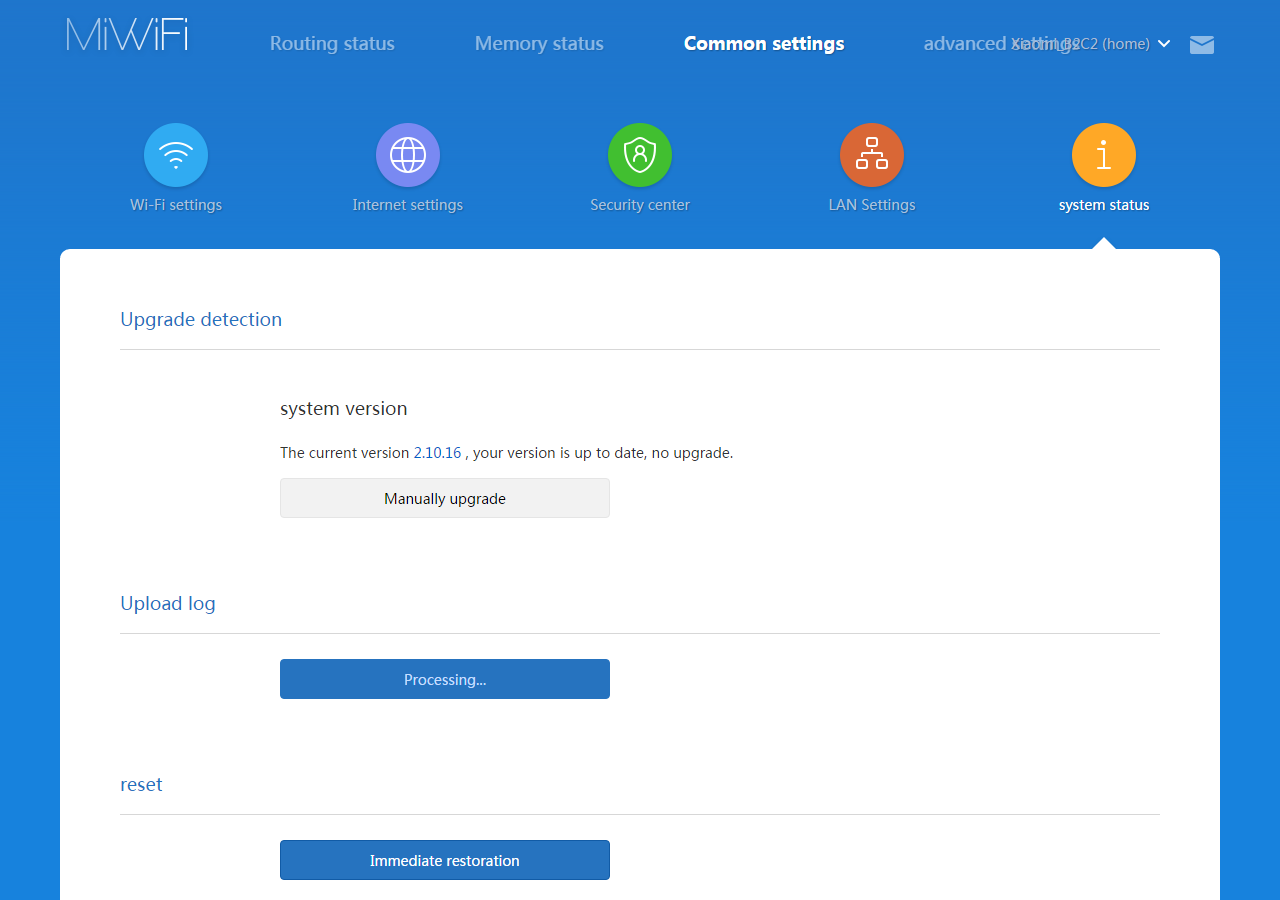This screenshot has height=900, width=1280.
Task: Switch to Routing status tab
Action: tap(332, 44)
